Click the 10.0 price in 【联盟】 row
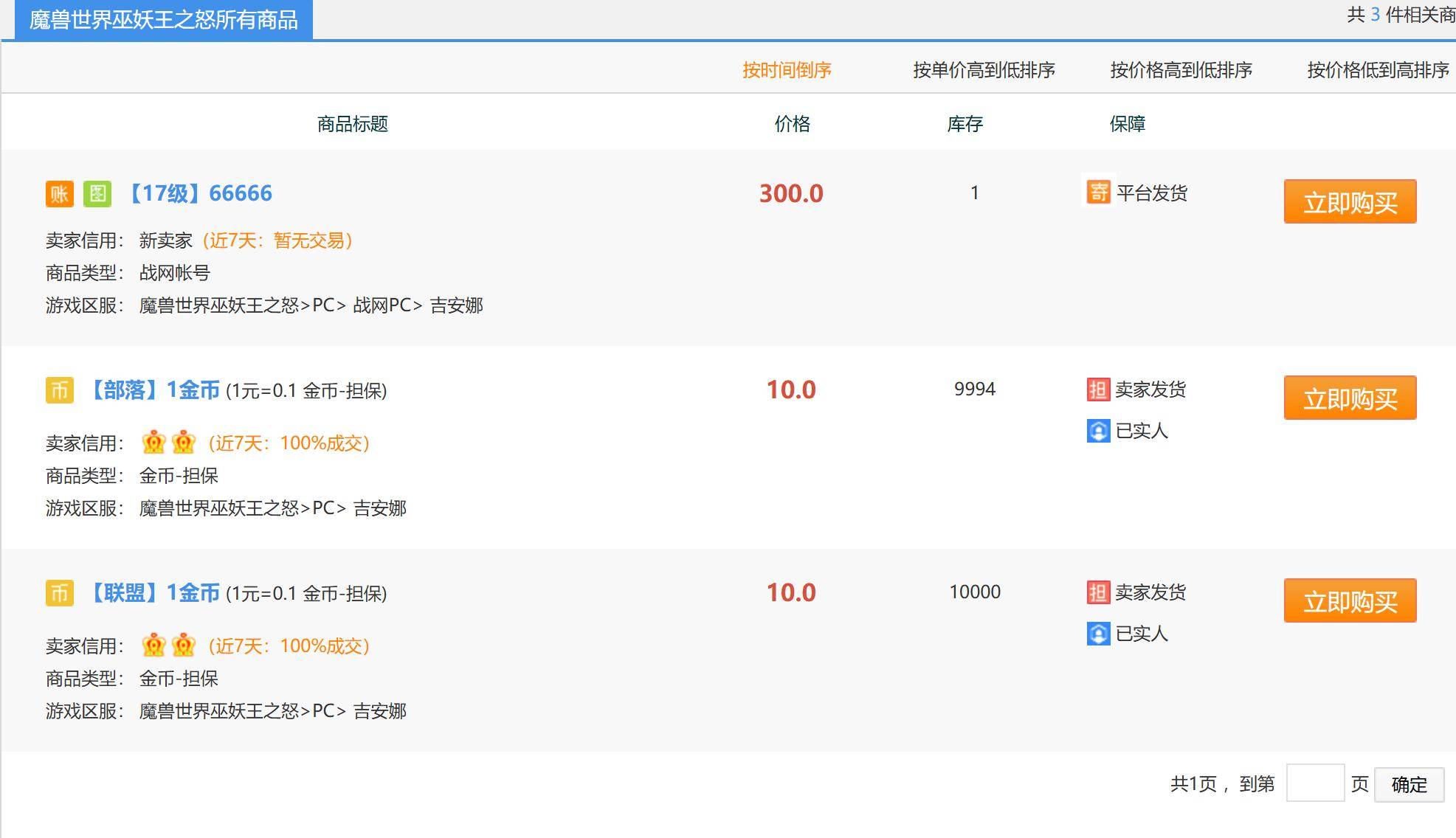This screenshot has height=838, width=1456. coord(791,592)
